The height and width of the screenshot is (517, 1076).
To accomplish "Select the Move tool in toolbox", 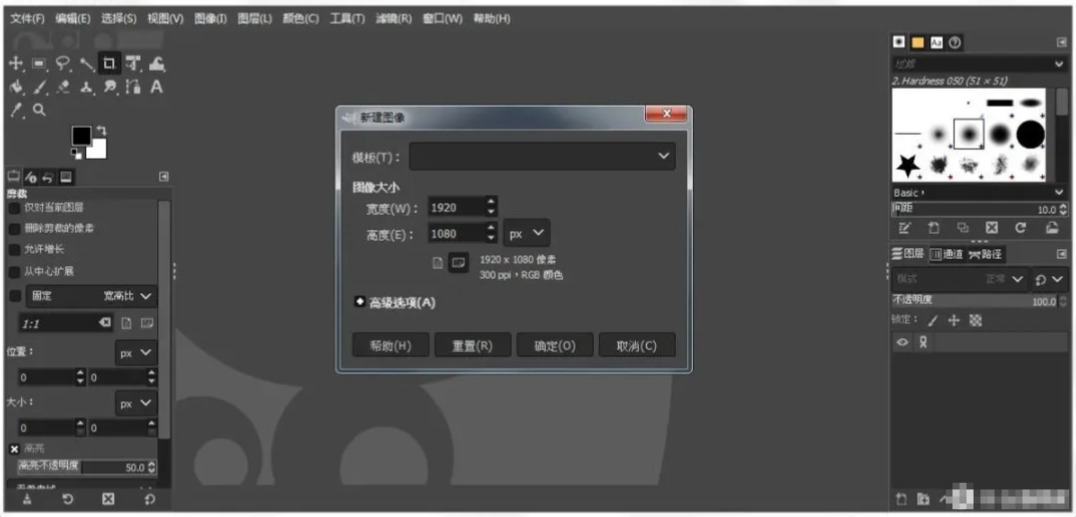I will coord(15,64).
